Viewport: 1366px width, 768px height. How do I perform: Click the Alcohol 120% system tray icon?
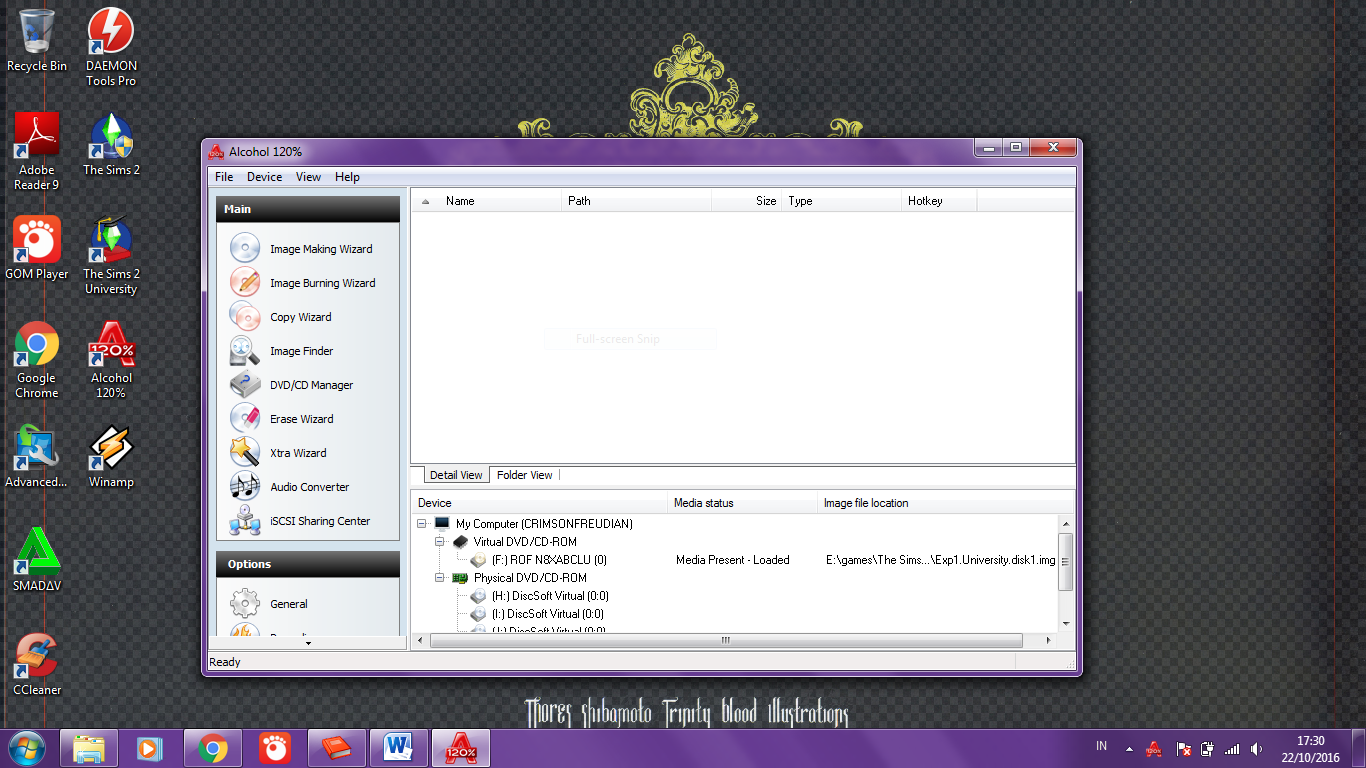1153,748
